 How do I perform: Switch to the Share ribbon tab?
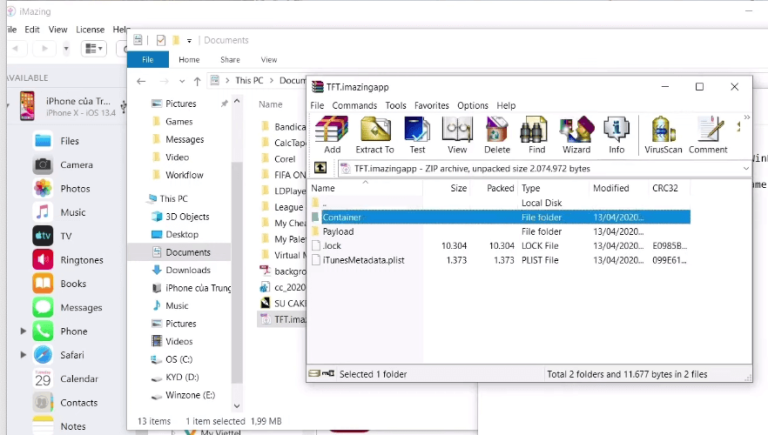click(229, 60)
